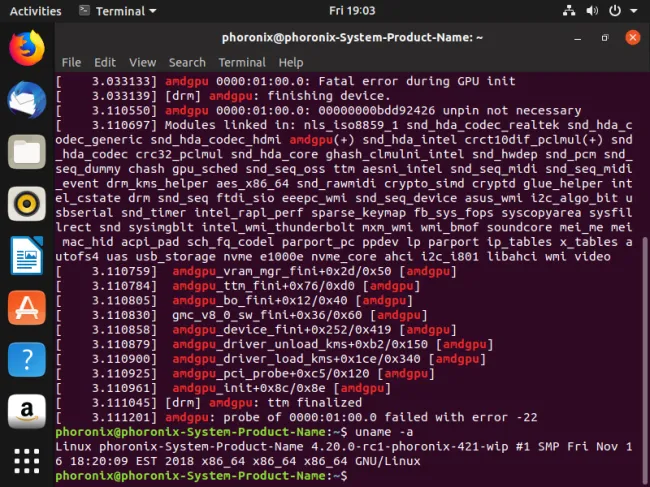Click the 'finishing device.' log line
650x487 pixels.
tap(223, 96)
